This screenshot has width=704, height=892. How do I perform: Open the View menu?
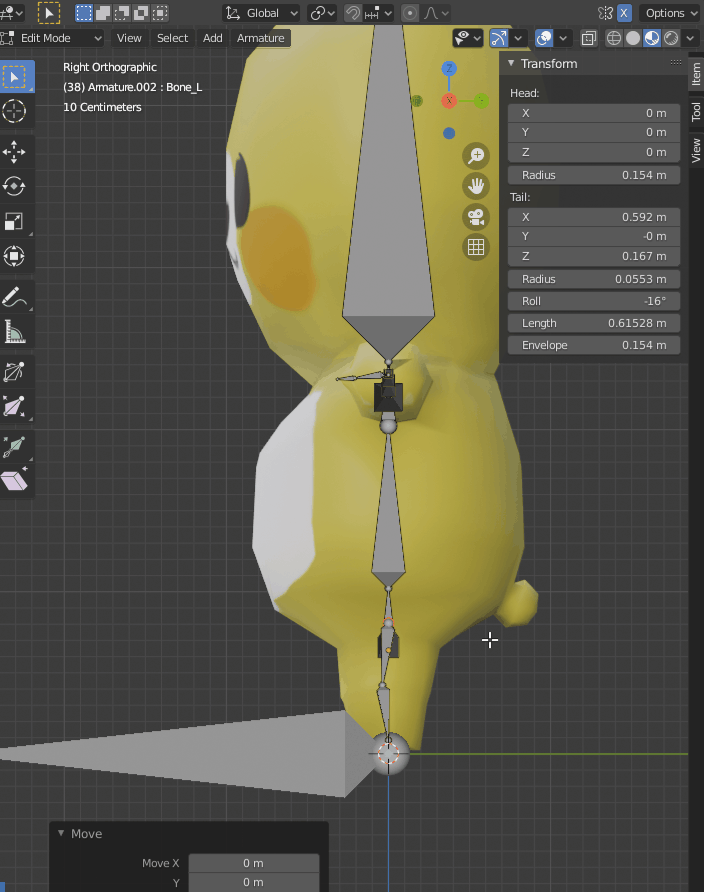(129, 38)
